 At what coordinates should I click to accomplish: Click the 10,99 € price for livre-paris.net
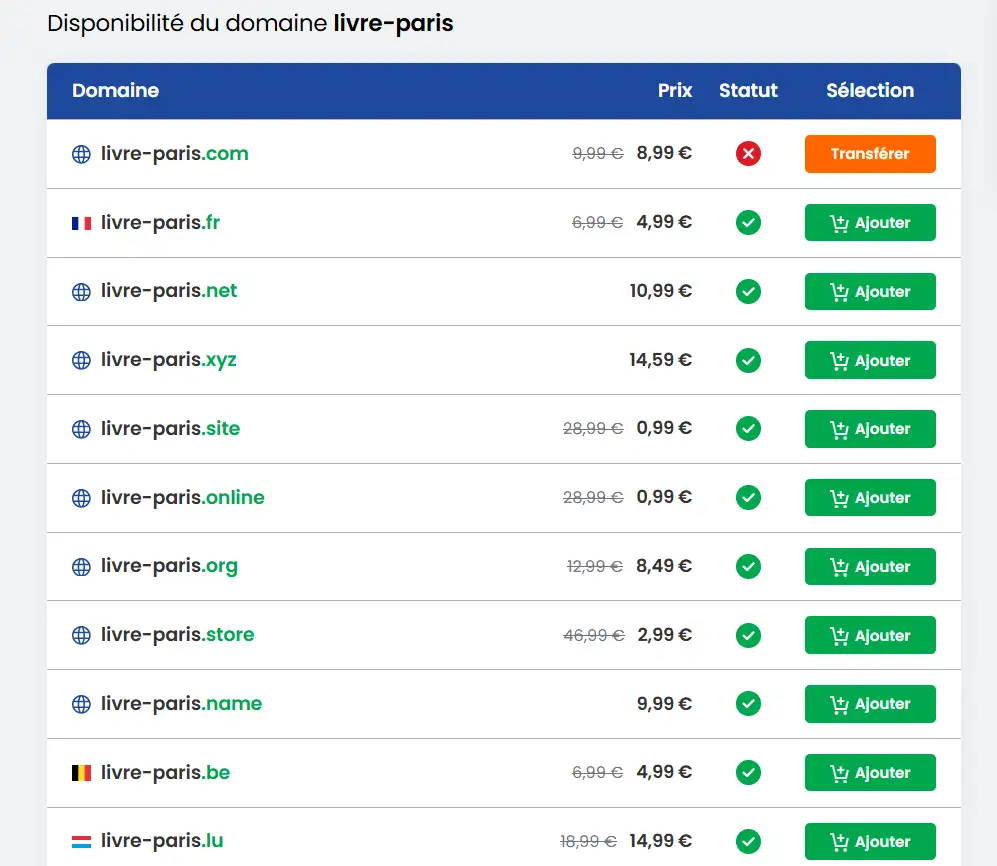[661, 291]
